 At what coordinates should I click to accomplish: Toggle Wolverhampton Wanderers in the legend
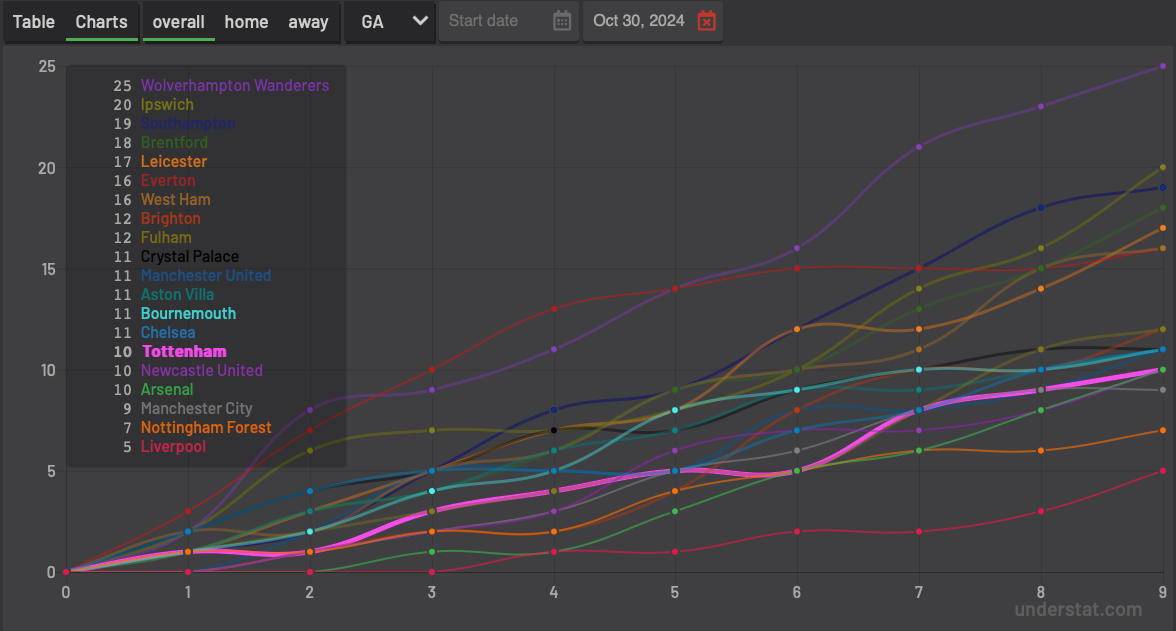(235, 86)
